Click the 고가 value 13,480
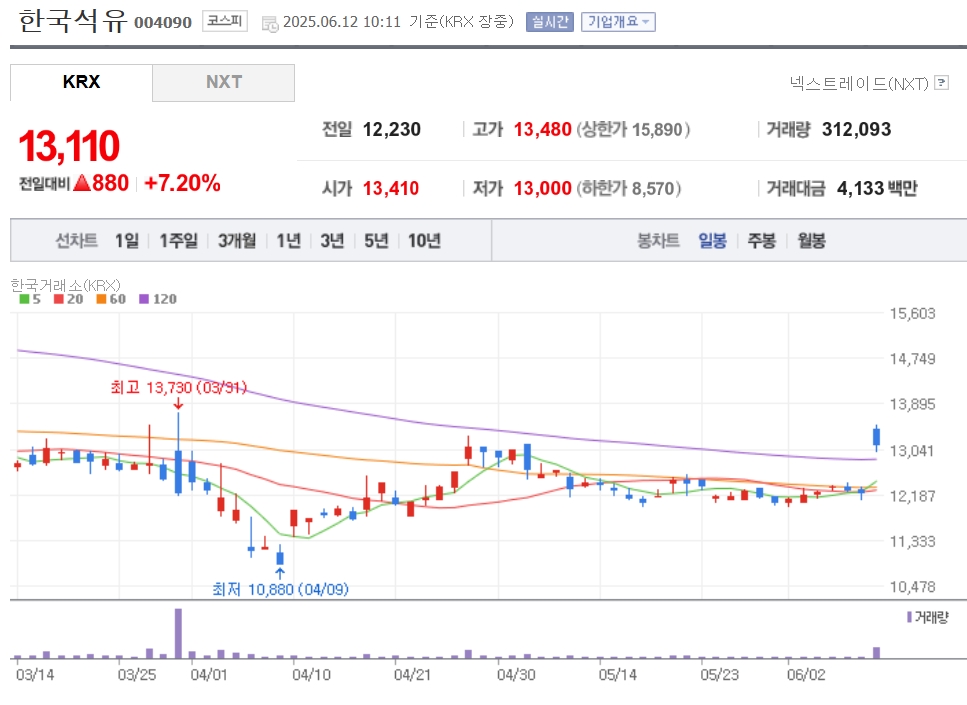The height and width of the screenshot is (705, 967). coord(543,130)
